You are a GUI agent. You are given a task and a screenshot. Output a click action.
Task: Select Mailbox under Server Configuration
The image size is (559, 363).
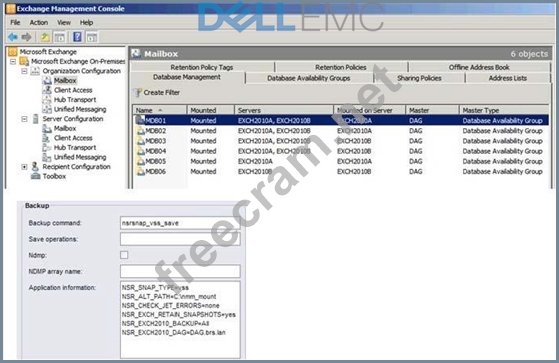(65, 128)
